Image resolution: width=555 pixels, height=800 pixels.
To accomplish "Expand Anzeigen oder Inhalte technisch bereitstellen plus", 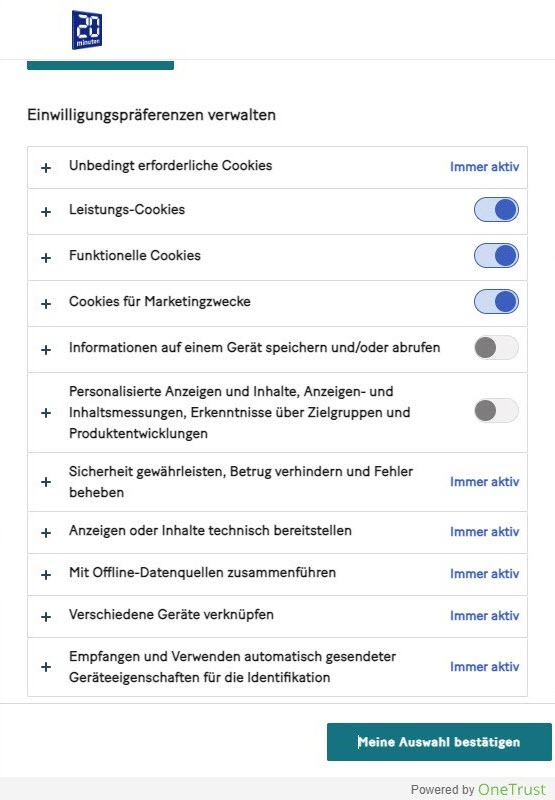I will pyautogui.click(x=46, y=533).
